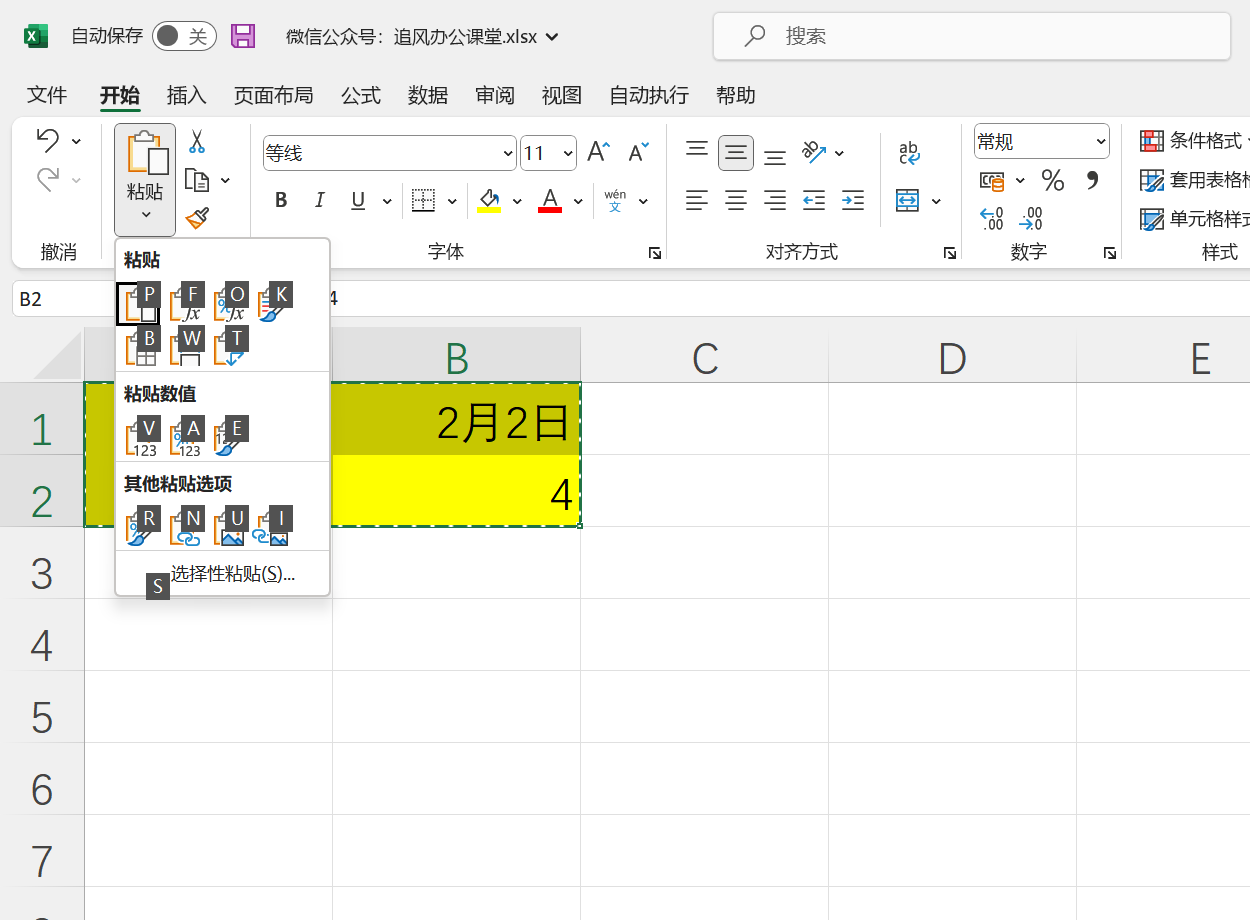This screenshot has width=1250, height=920.
Task: Switch to the 视图 tab
Action: pos(562,95)
